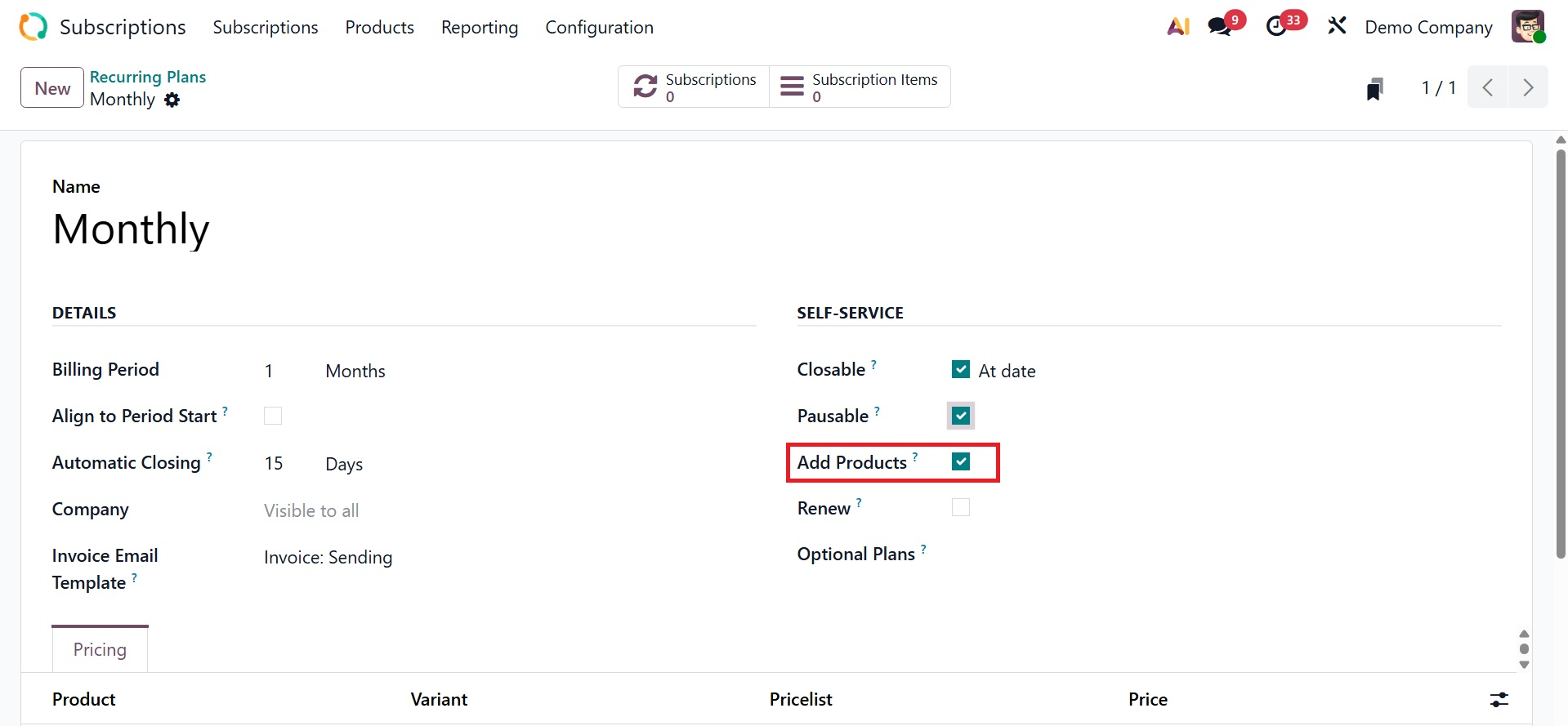Go back to Recurring Plans breadcrumb

[148, 77]
